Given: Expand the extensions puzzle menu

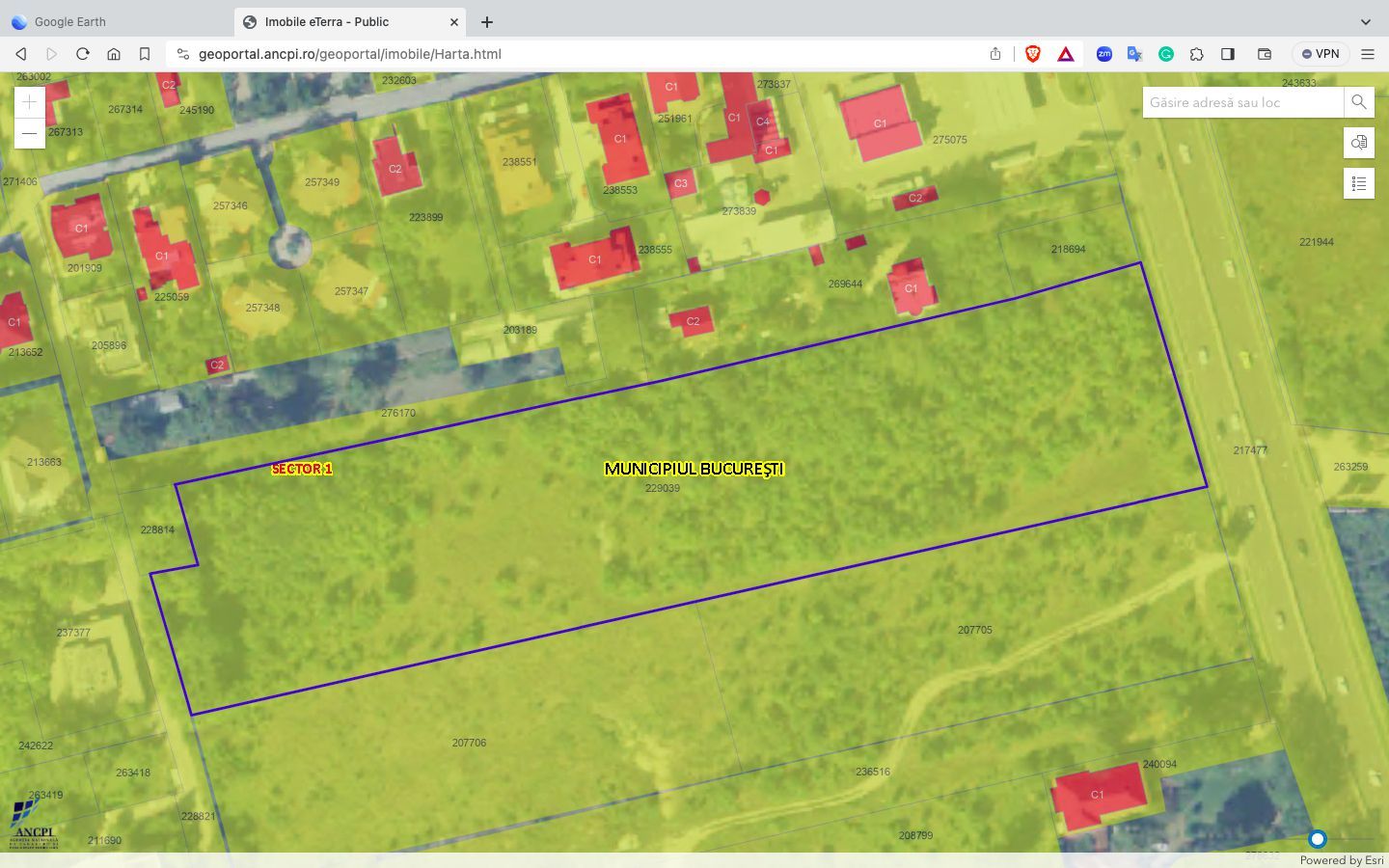Looking at the screenshot, I should 1197,54.
